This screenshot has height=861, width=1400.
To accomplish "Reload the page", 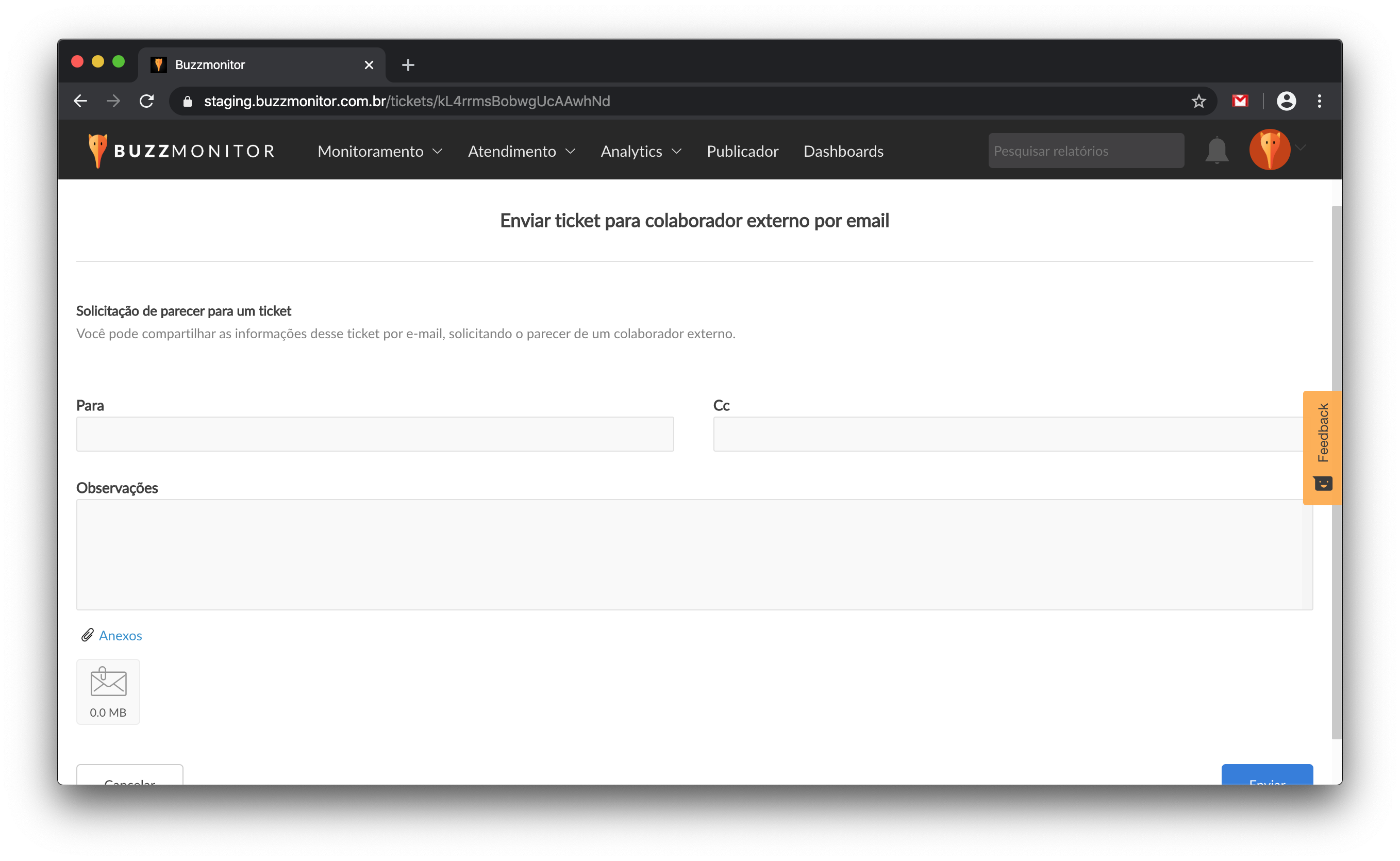I will pyautogui.click(x=147, y=102).
